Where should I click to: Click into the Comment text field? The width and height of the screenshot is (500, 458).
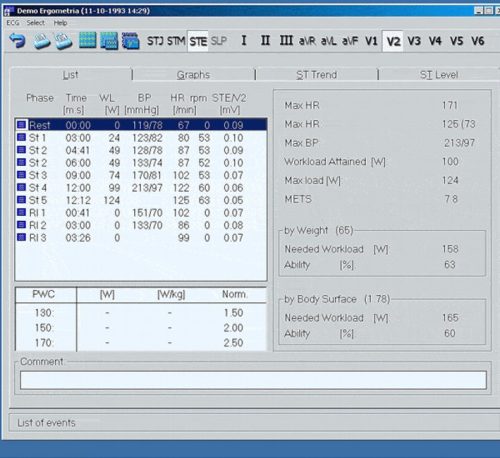253,380
